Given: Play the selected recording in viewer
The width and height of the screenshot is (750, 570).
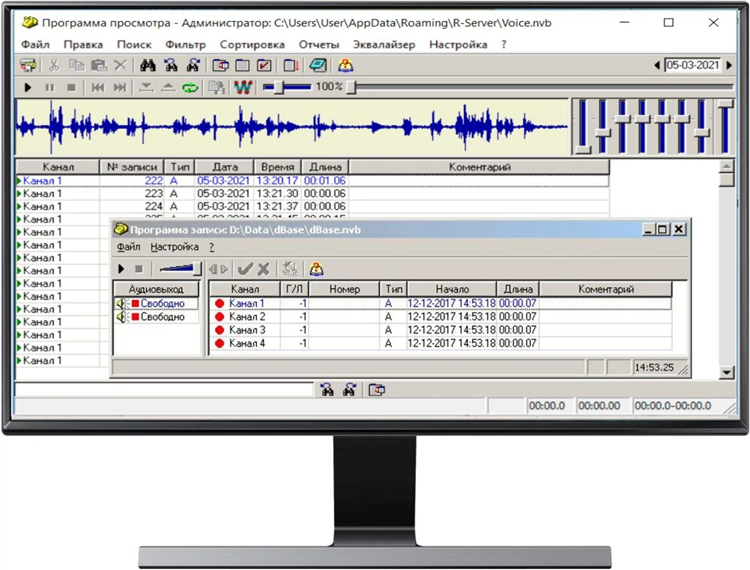Looking at the screenshot, I should tap(28, 88).
